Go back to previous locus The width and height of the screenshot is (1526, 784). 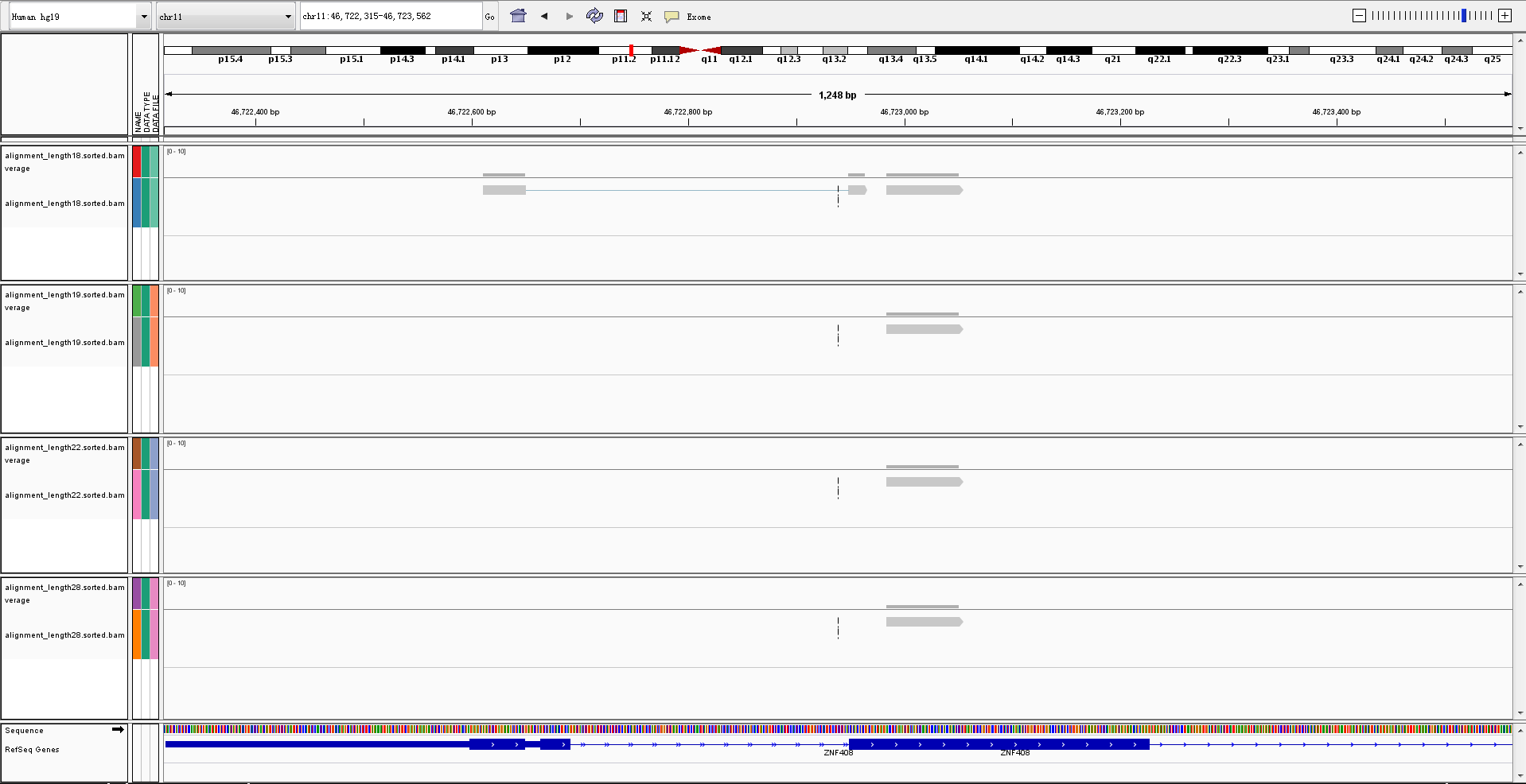pos(544,16)
